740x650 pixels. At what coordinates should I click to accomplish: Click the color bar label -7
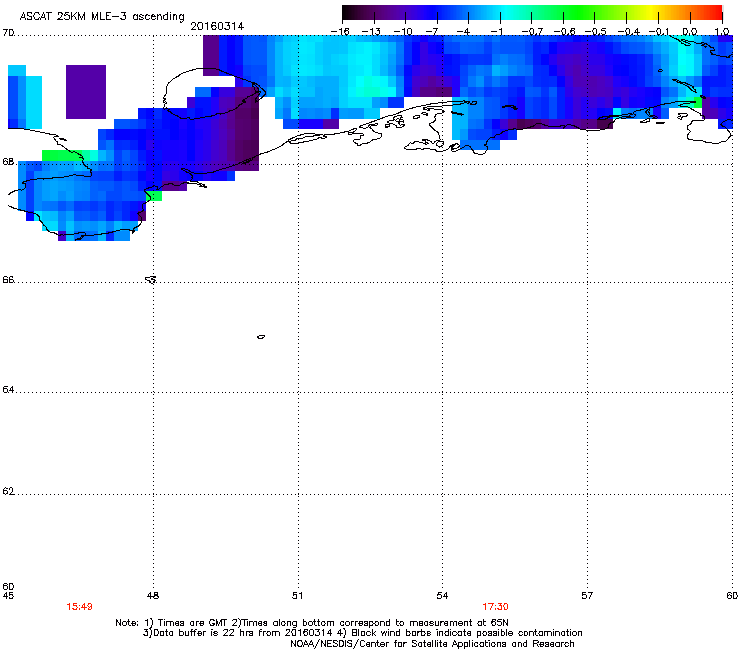[x=432, y=32]
